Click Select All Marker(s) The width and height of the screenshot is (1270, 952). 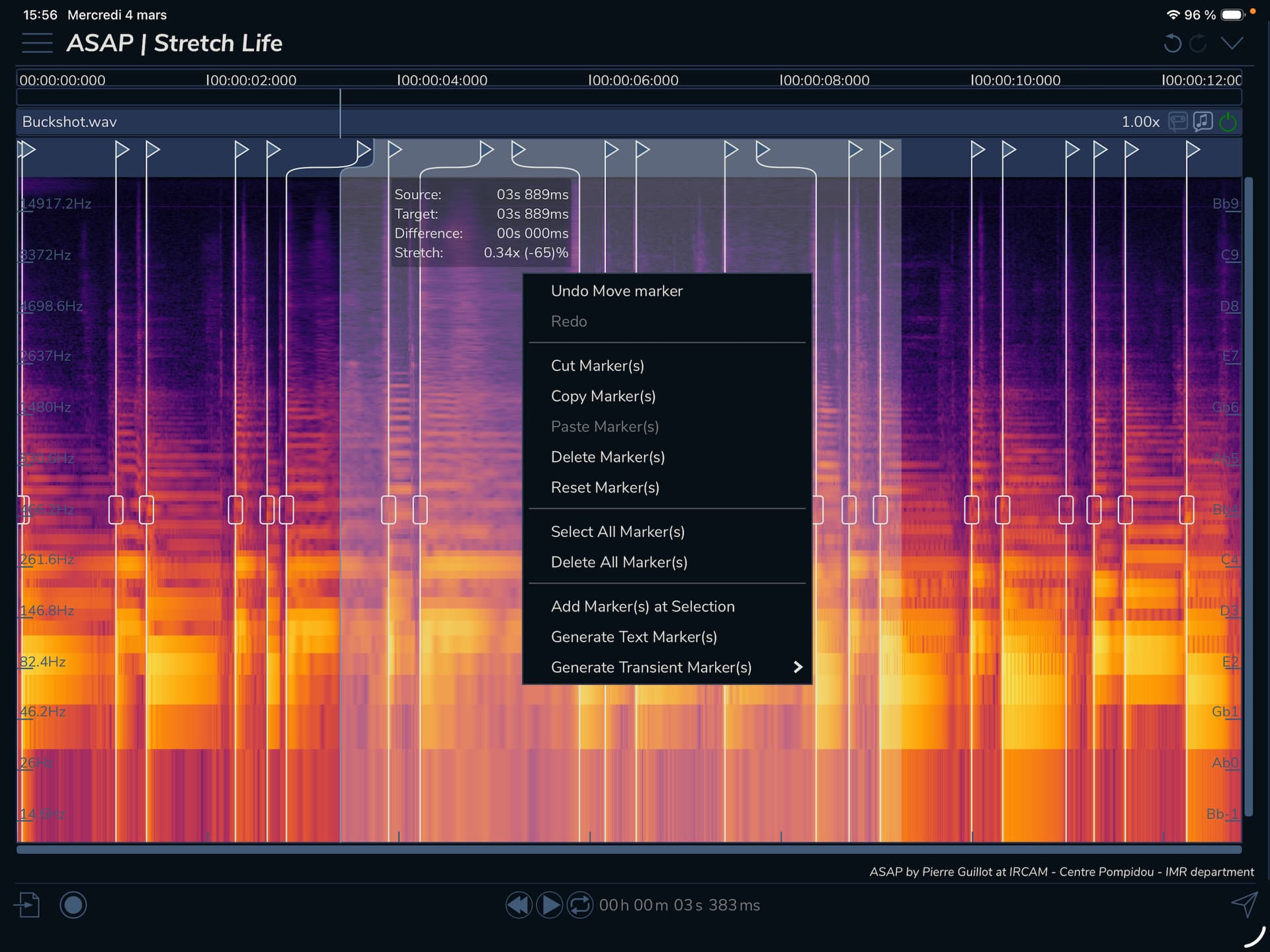(x=617, y=532)
